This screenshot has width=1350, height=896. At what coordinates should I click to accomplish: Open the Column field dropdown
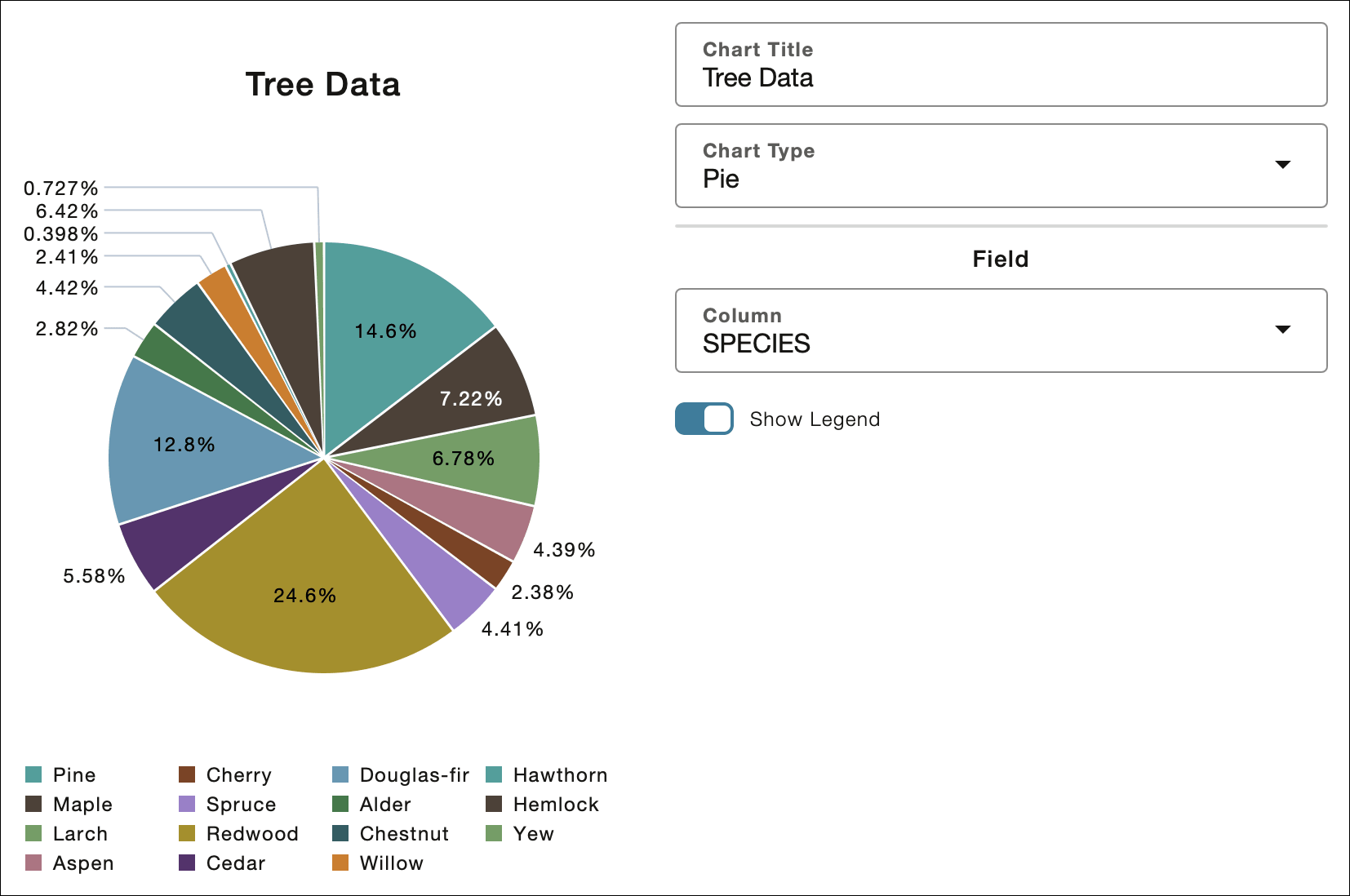coord(1001,330)
